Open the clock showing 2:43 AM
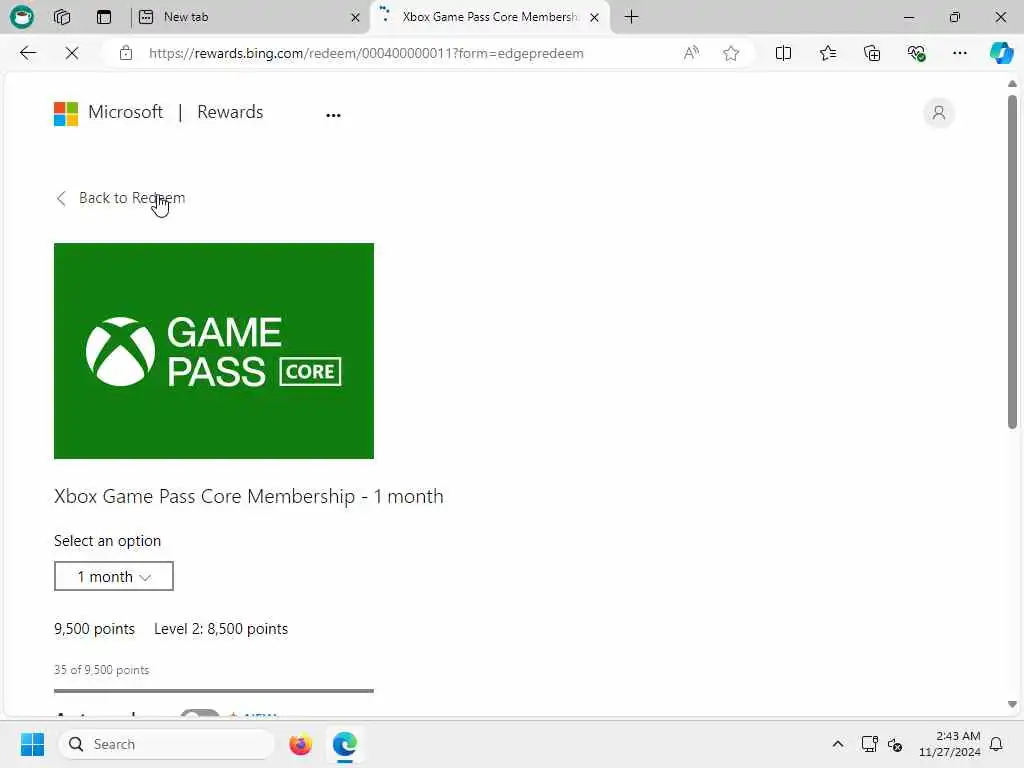The image size is (1024, 768). point(950,744)
